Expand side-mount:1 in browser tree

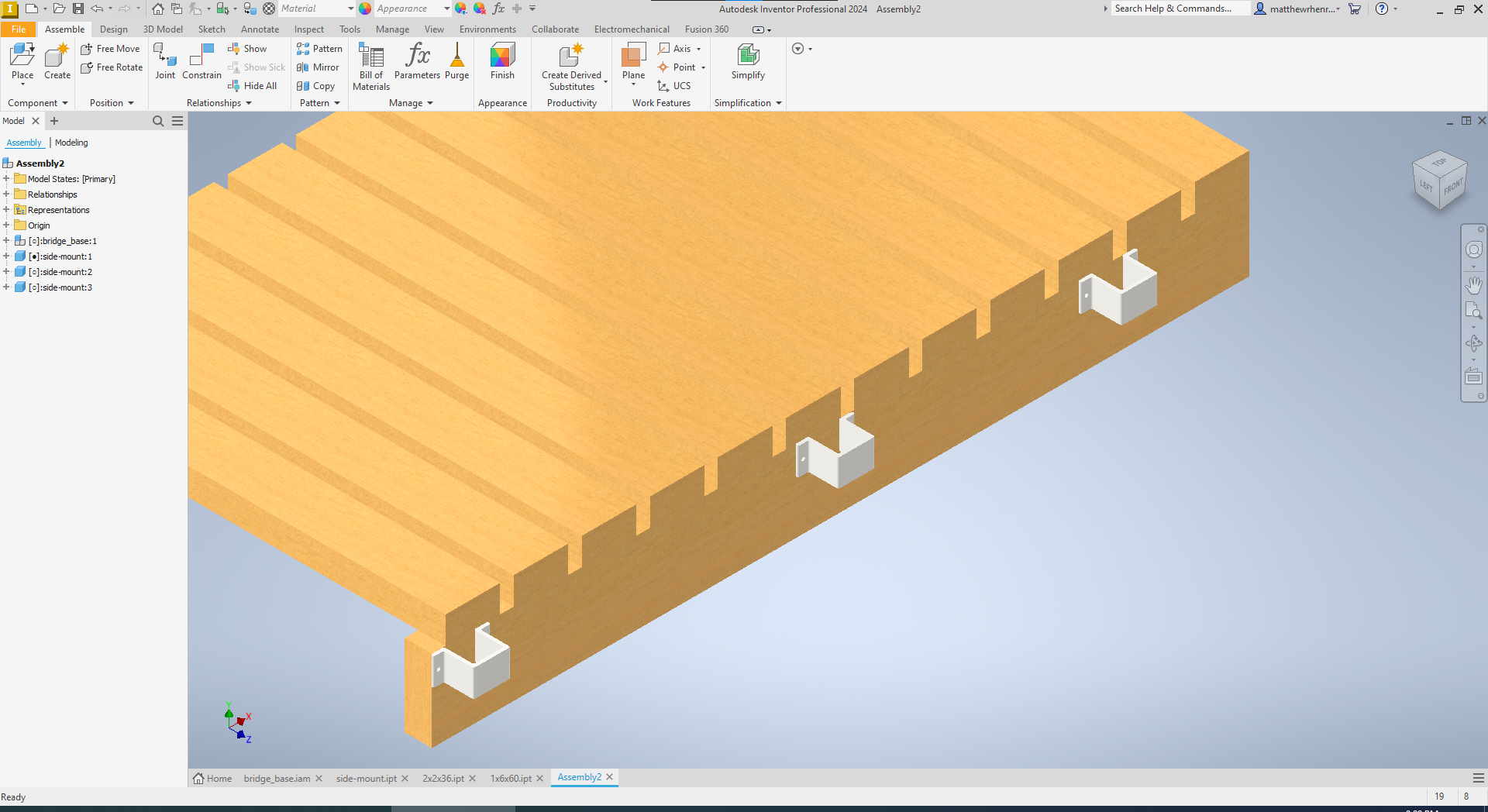[6, 256]
